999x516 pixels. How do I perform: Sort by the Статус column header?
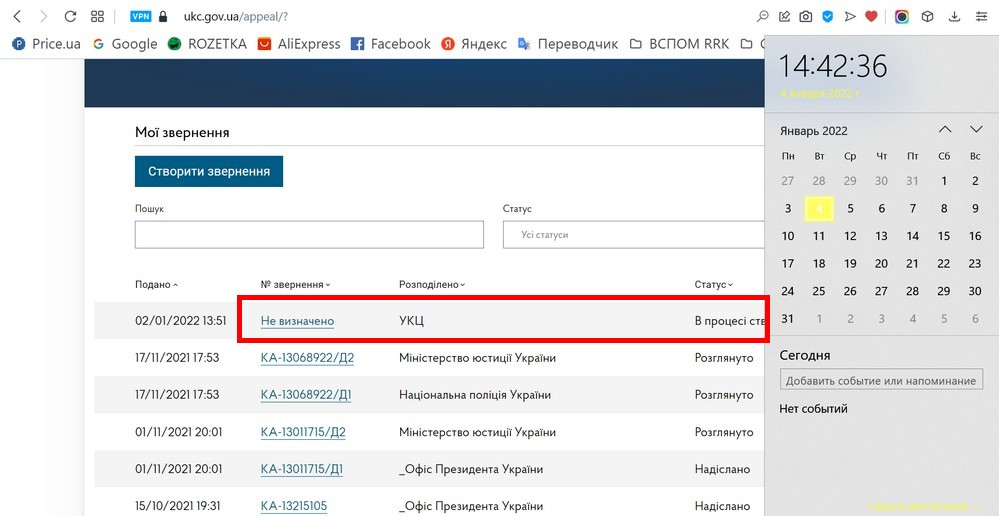714,285
